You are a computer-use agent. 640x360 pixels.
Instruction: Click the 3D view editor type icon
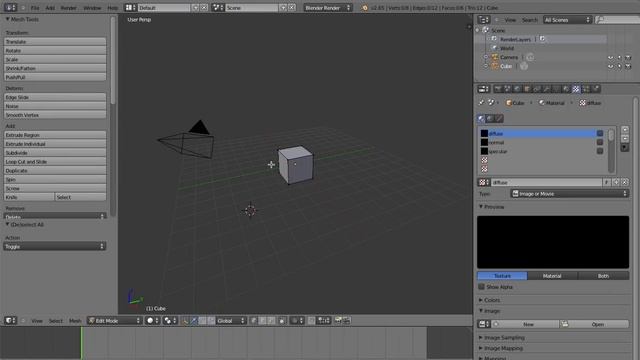[x=10, y=320]
